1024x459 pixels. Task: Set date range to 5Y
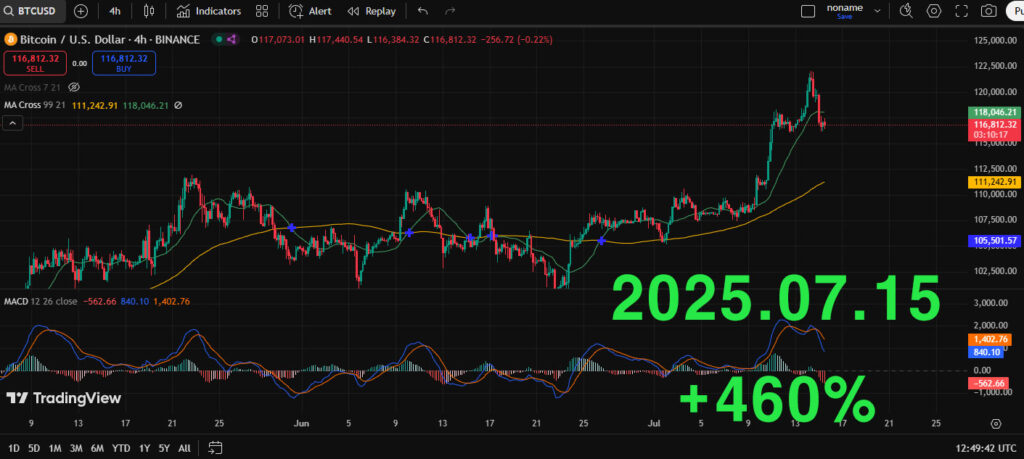pyautogui.click(x=164, y=448)
